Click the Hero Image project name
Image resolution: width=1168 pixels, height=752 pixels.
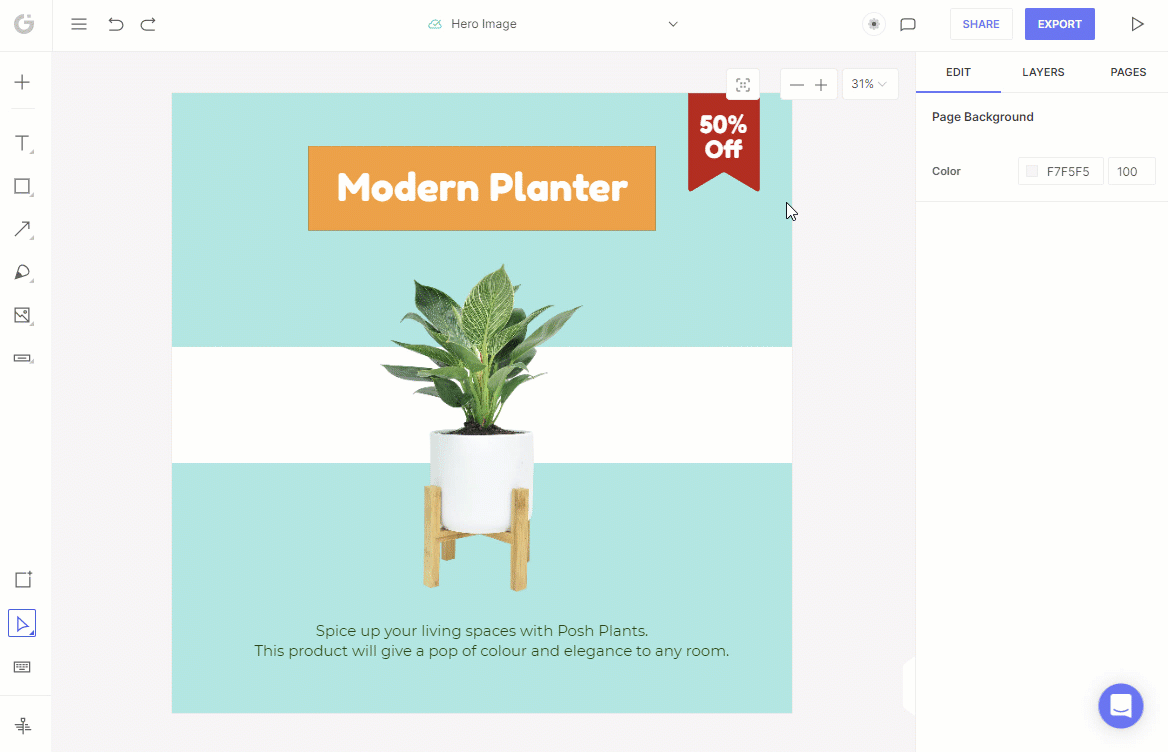(483, 24)
